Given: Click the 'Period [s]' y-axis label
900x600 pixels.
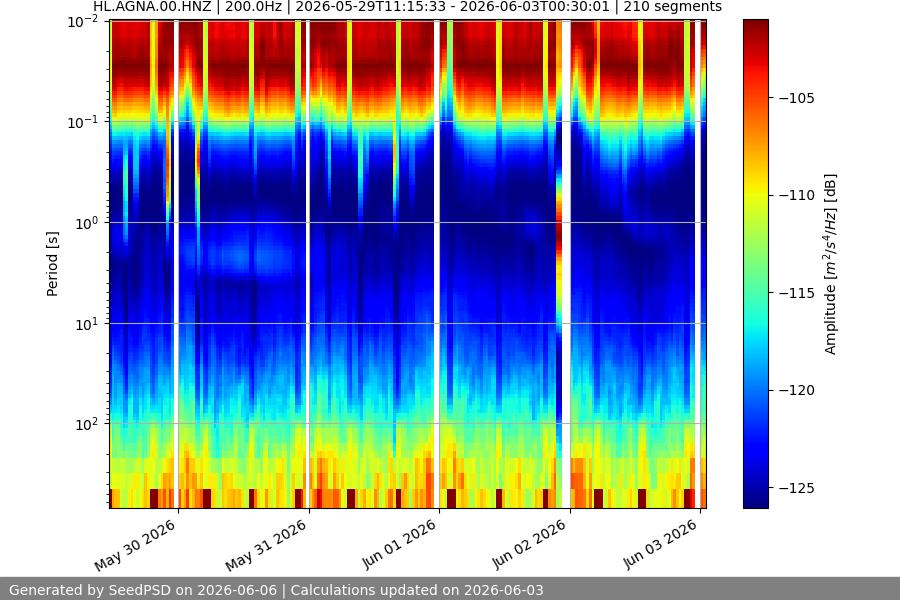Looking at the screenshot, I should coord(52,264).
